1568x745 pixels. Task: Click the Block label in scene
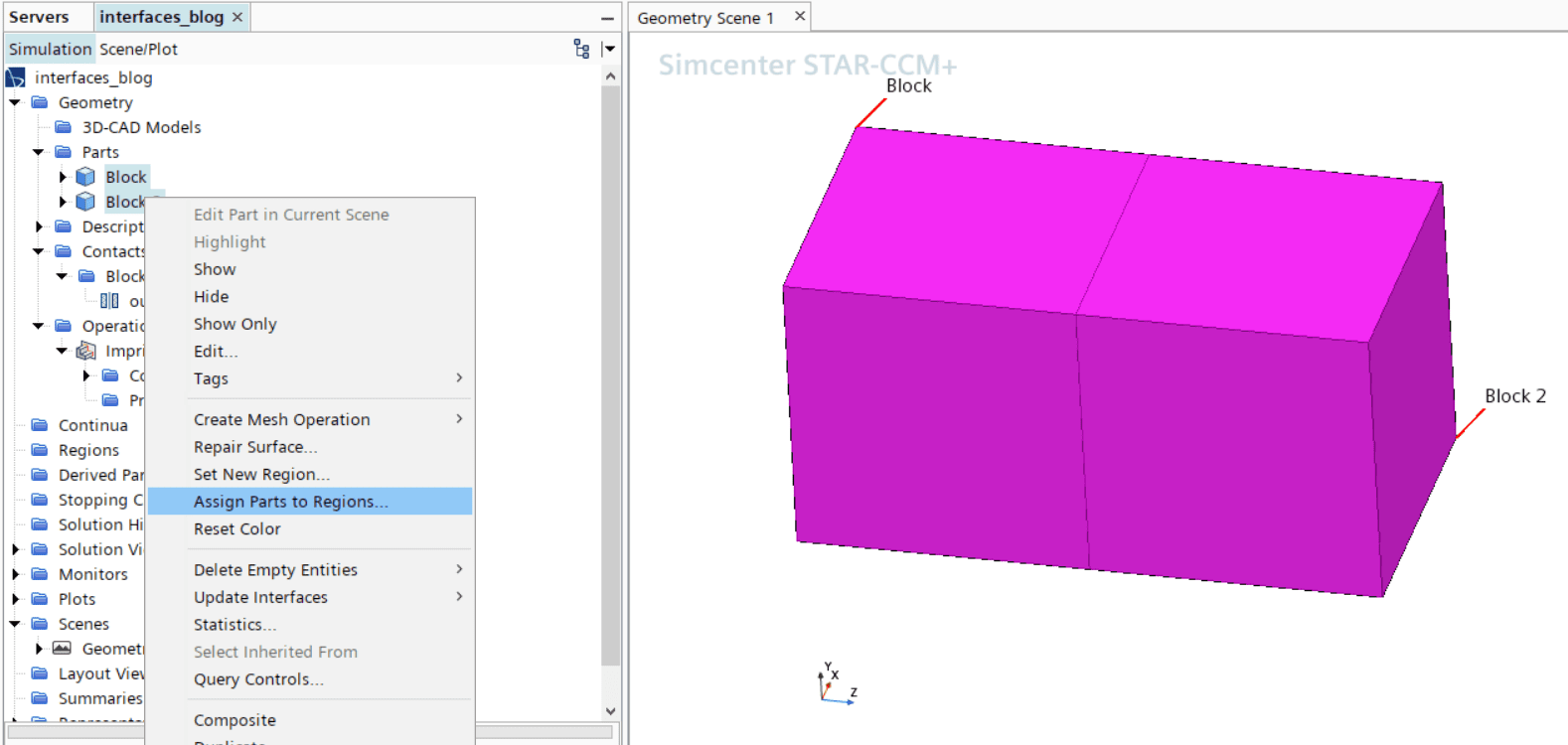tap(909, 85)
